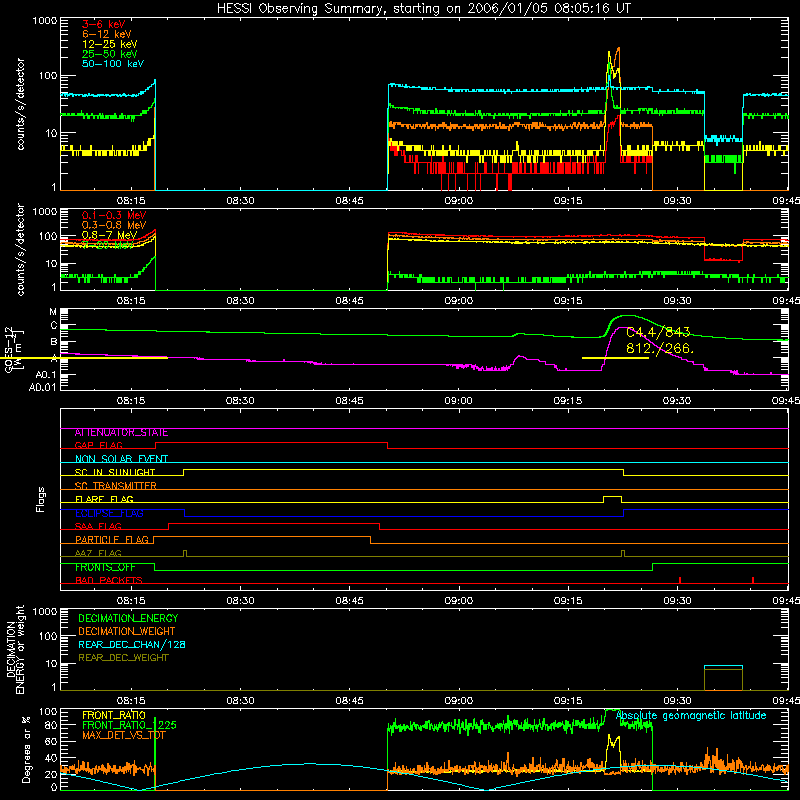800x800 pixels.
Task: Click the vertical Flags axis title
Action: [x=40, y=499]
